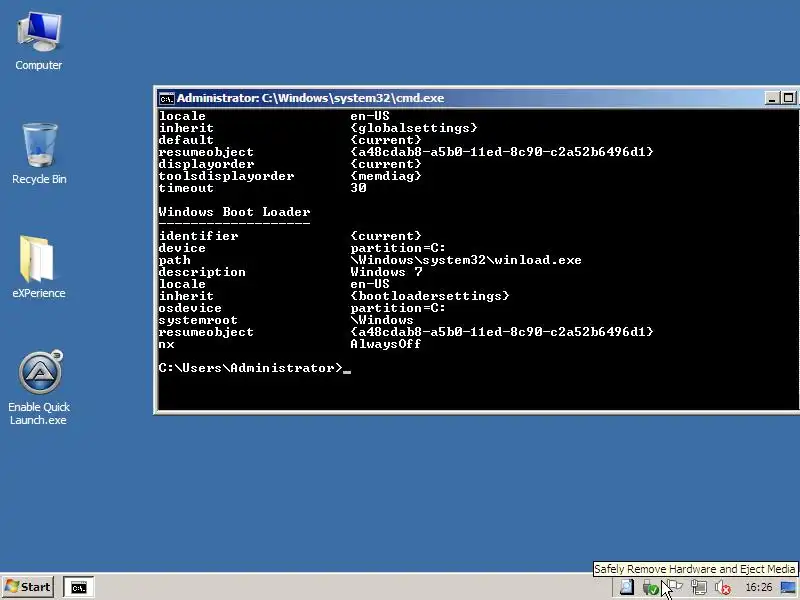Click the Show Desktop tray icon
Image resolution: width=800 pixels, height=600 pixels.
click(789, 588)
